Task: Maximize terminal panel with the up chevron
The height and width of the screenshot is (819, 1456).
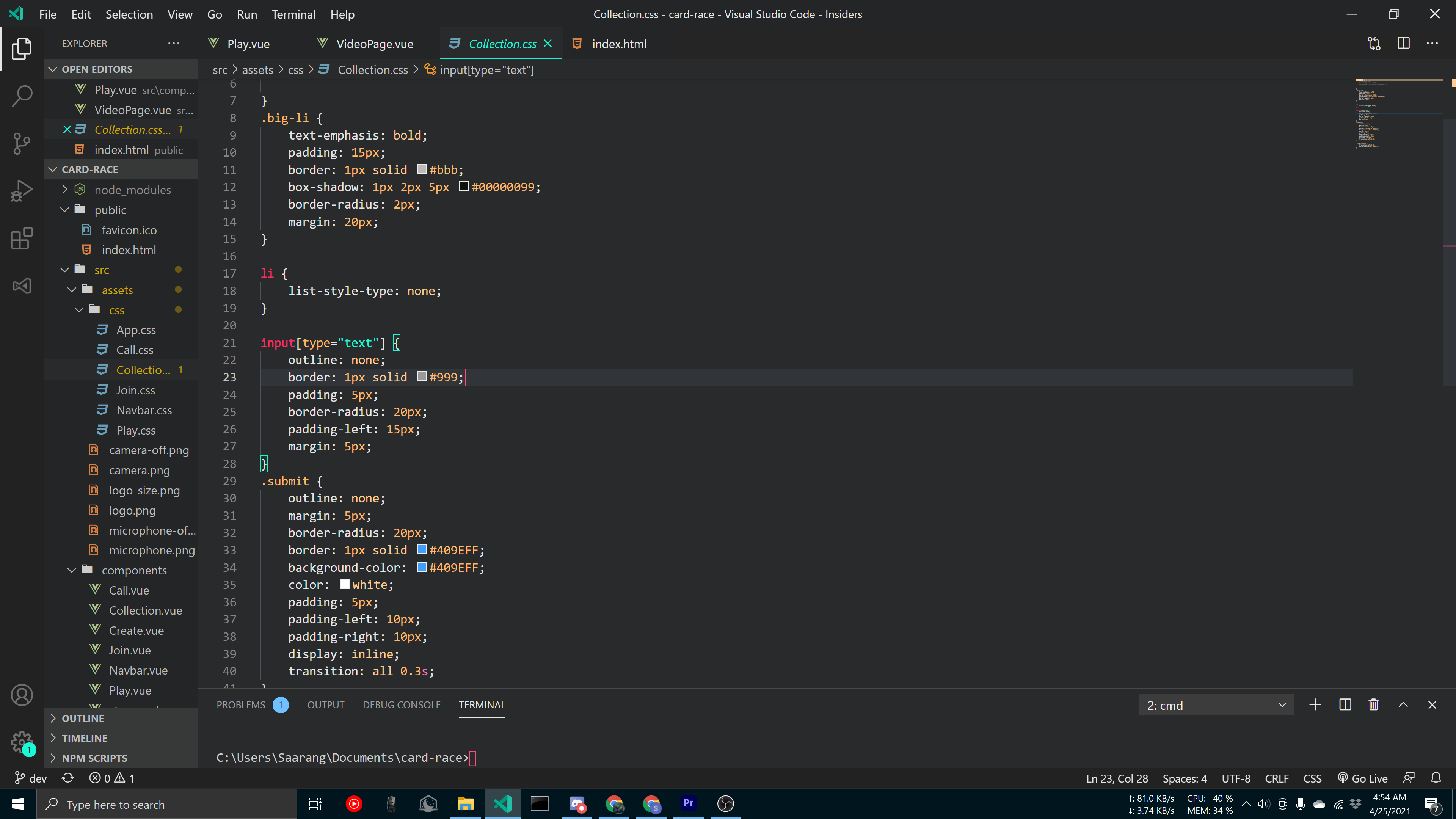Action: click(x=1403, y=705)
